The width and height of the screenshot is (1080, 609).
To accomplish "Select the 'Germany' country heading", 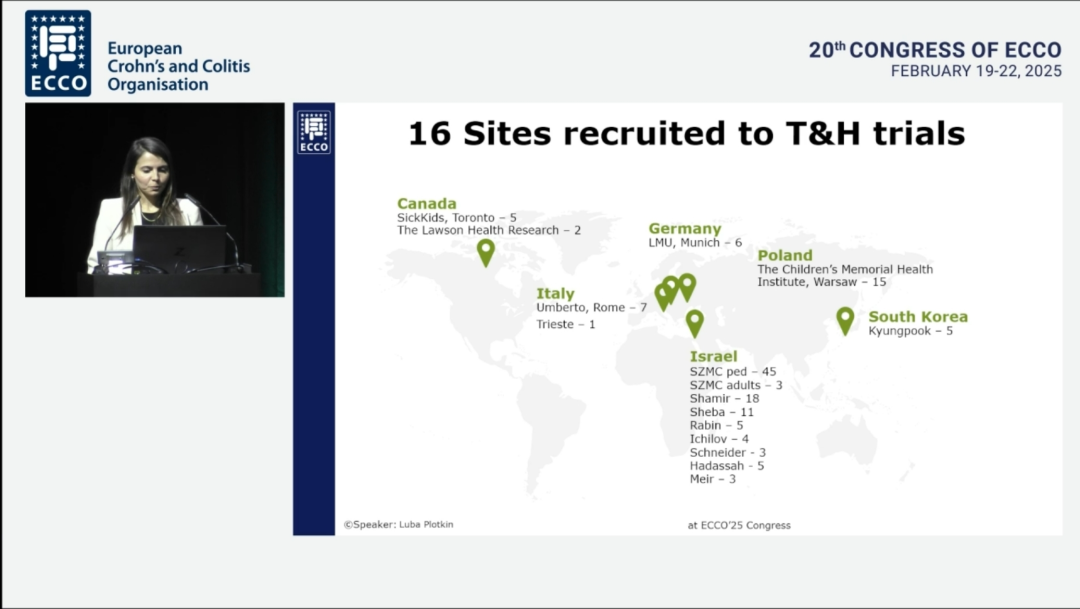I will [x=684, y=229].
